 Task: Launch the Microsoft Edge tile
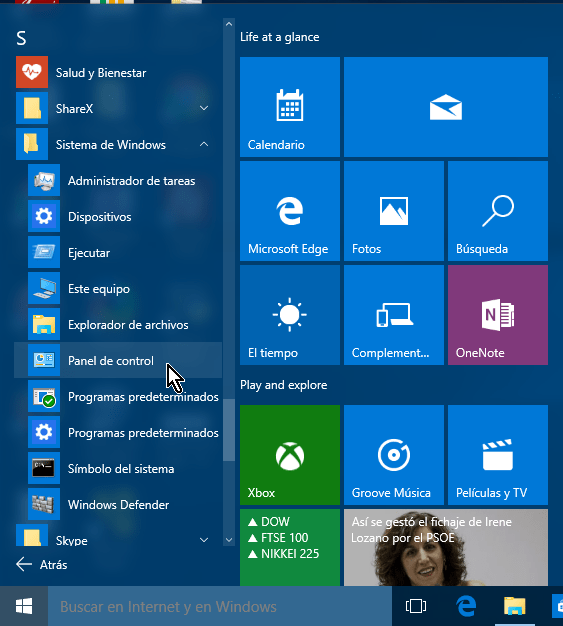(x=290, y=211)
